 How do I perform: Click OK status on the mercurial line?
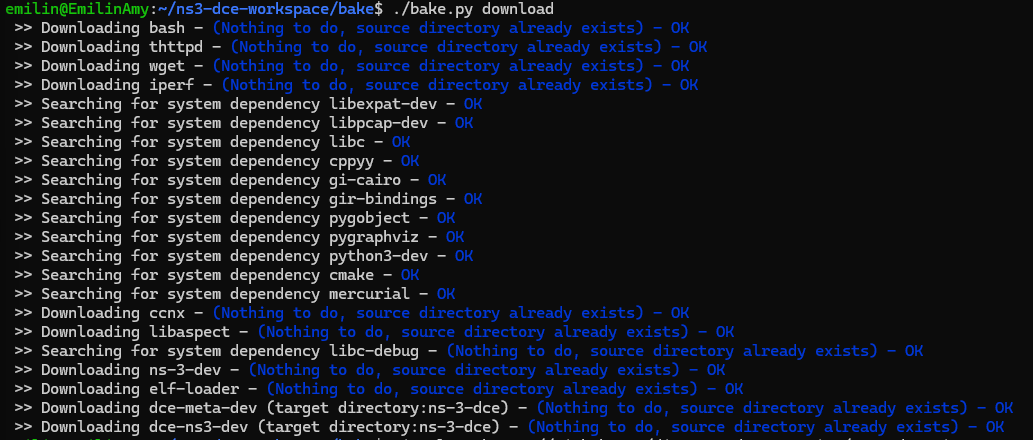[446, 294]
